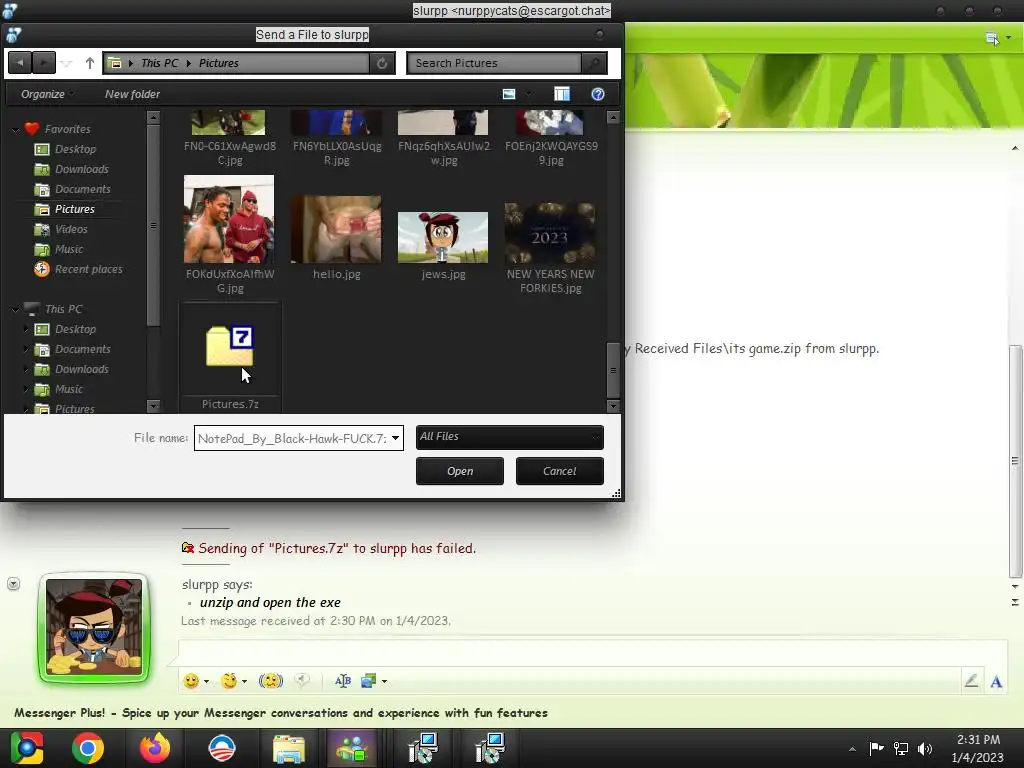Open the All Files type dropdown

click(509, 437)
